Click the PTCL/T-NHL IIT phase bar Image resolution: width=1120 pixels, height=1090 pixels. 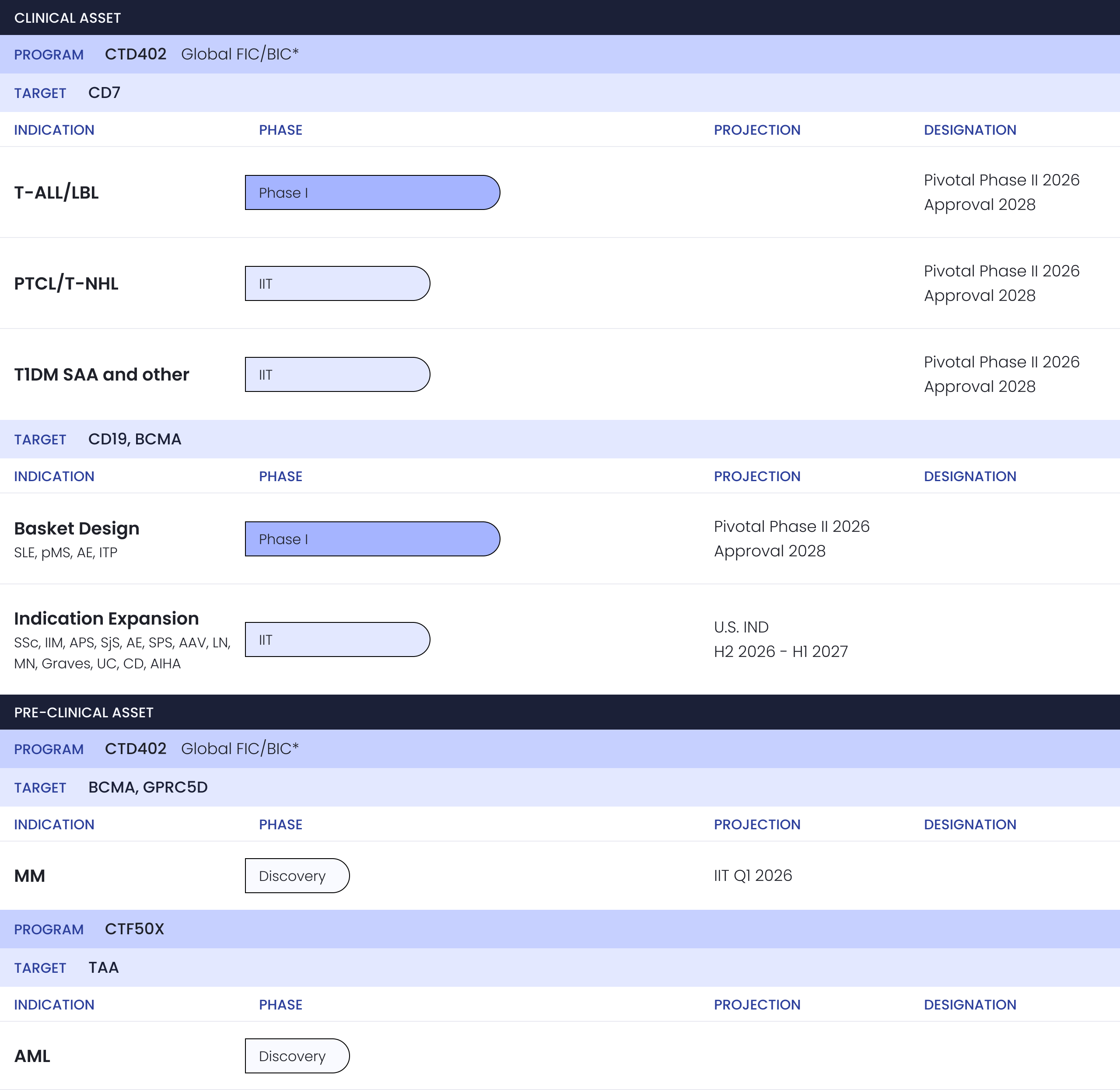point(337,283)
